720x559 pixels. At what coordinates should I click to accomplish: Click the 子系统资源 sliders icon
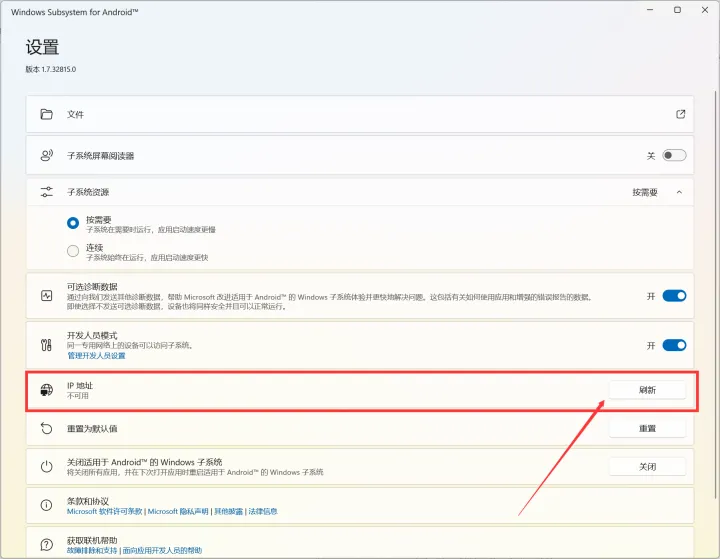pyautogui.click(x=46, y=192)
